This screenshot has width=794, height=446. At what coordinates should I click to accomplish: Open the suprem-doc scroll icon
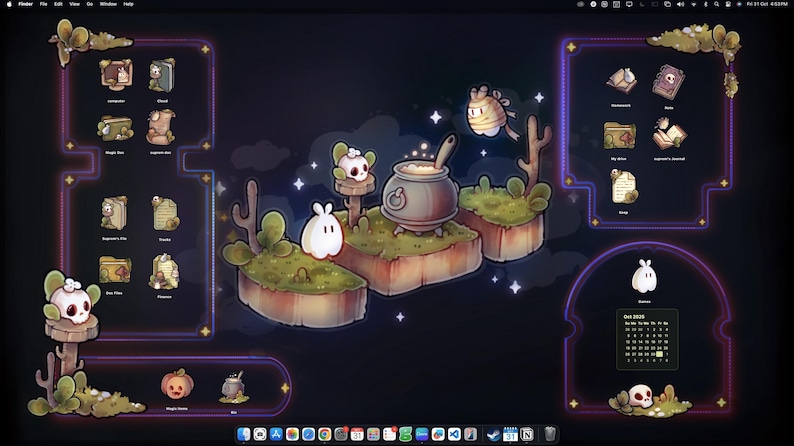click(161, 128)
